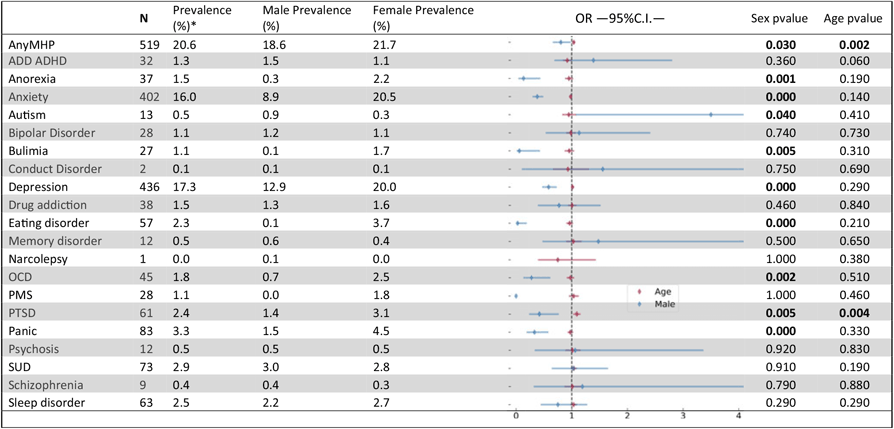Click the red Age legend marker
The image size is (894, 429).
640,292
